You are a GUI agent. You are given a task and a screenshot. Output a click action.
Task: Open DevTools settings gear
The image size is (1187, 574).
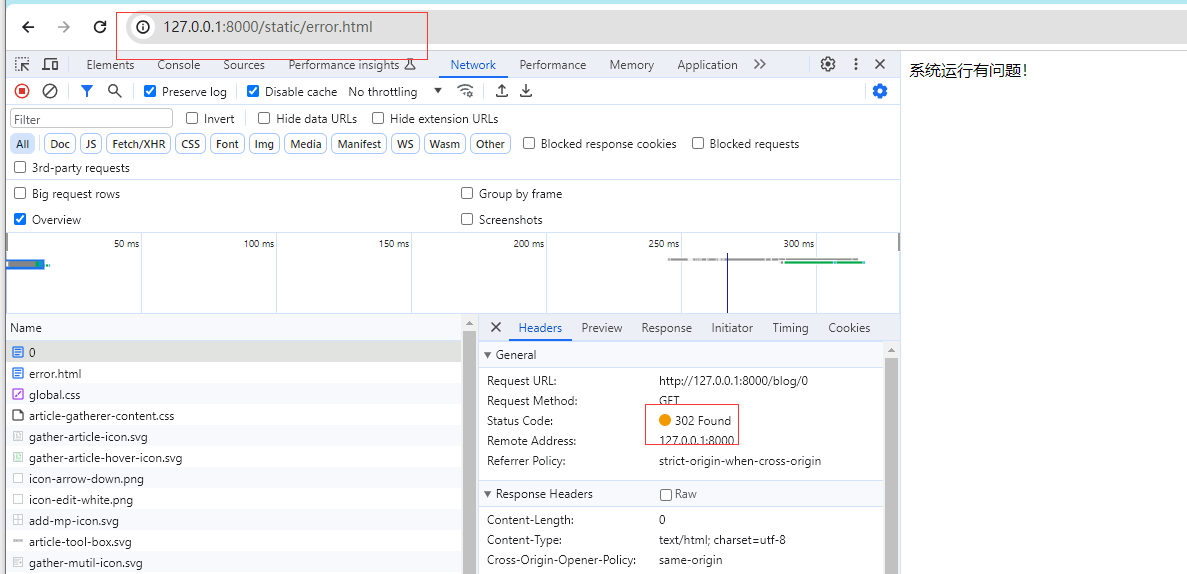click(828, 64)
